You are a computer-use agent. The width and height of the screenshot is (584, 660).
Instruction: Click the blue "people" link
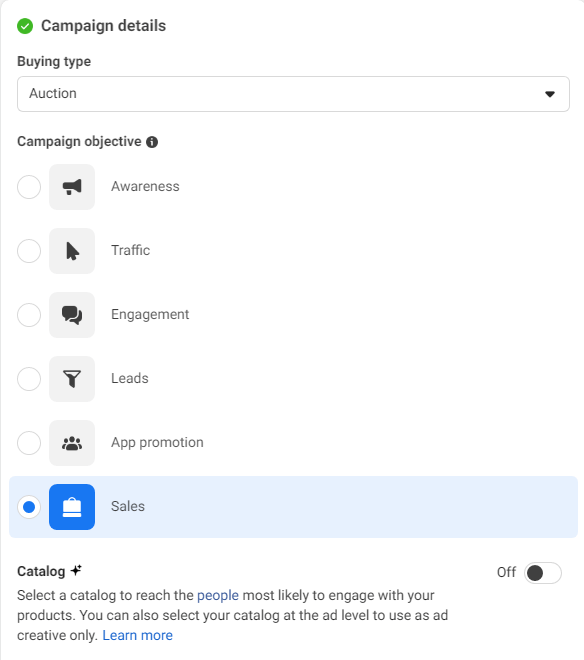pos(218,596)
